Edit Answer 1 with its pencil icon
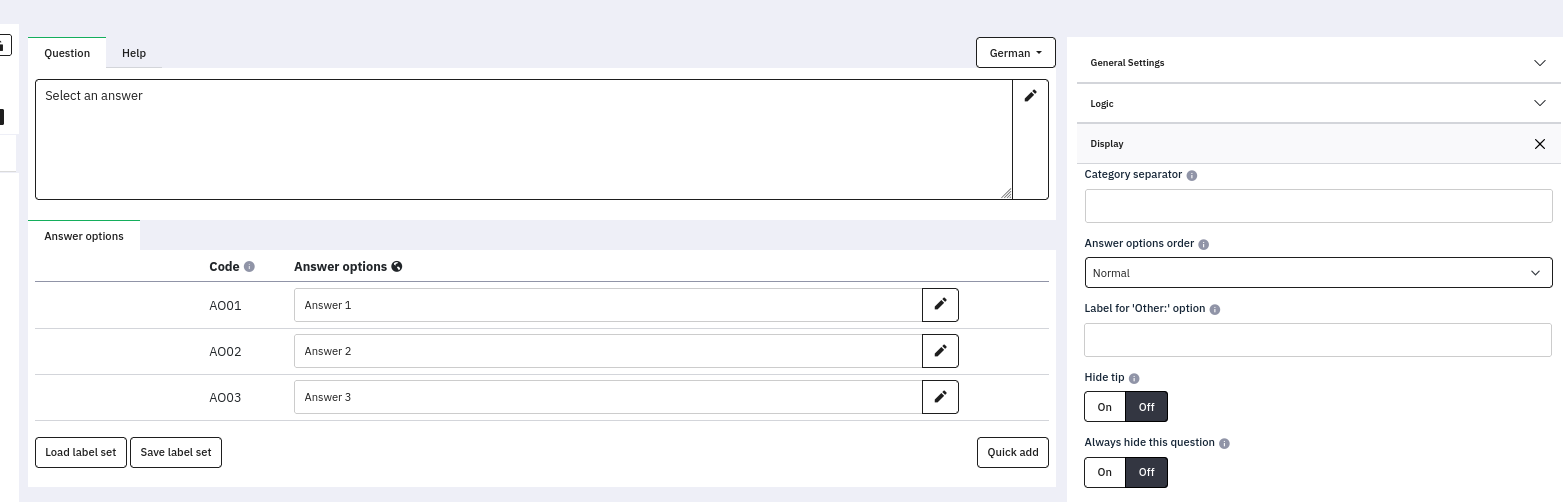This screenshot has width=1563, height=502. pyautogui.click(x=940, y=305)
